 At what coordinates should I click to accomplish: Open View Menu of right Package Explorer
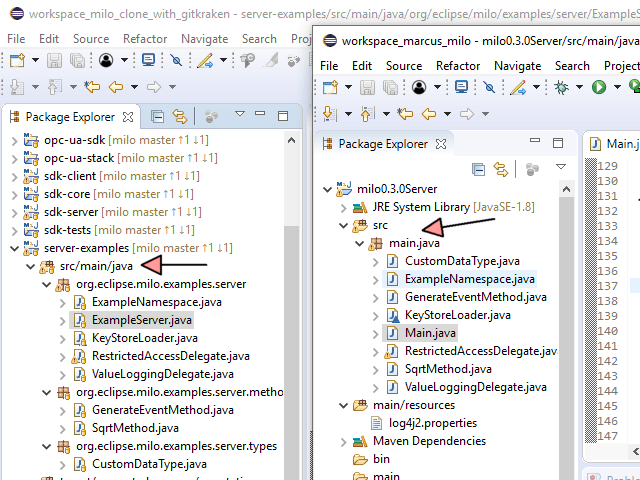561,167
